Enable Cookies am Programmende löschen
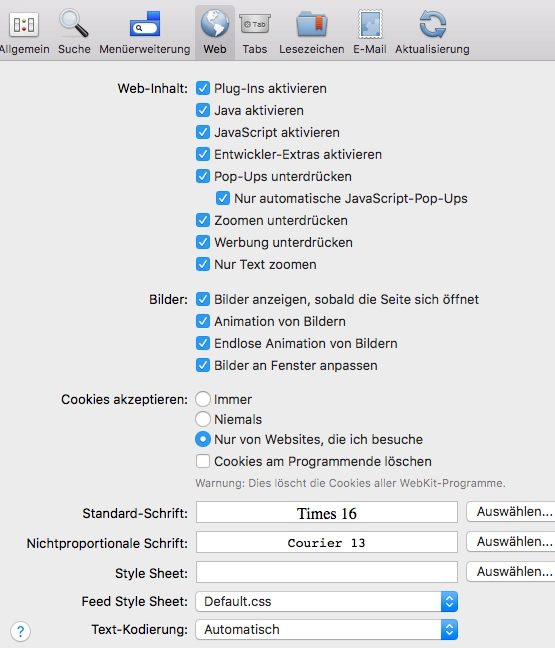The width and height of the screenshot is (555, 648). (203, 461)
